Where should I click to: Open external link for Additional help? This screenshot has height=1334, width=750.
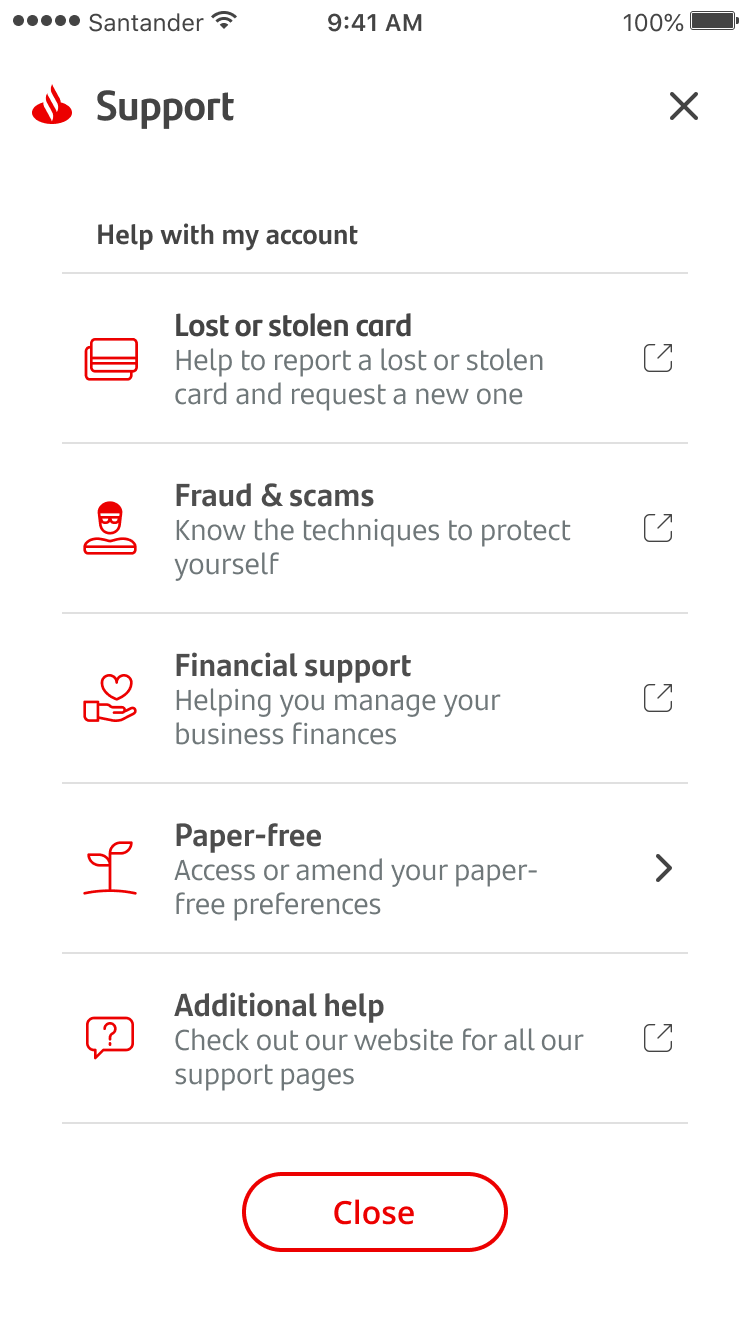point(658,1038)
